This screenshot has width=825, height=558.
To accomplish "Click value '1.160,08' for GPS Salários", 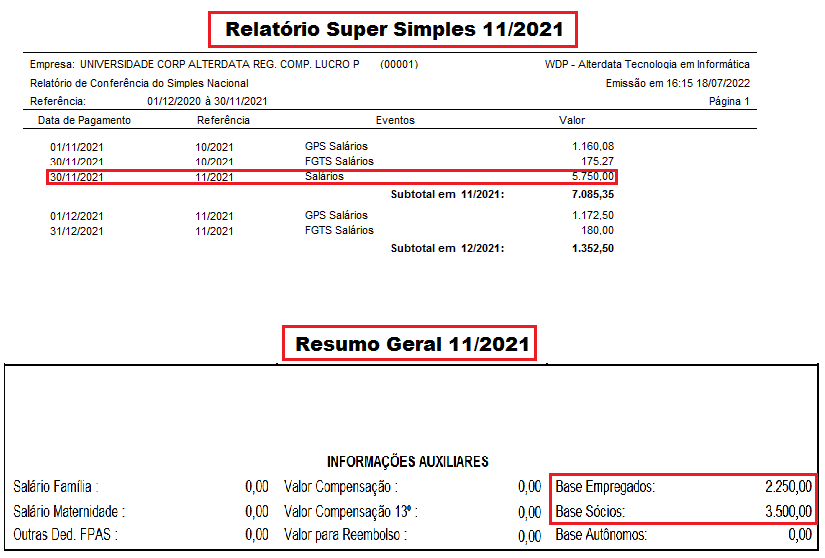I will [x=593, y=146].
